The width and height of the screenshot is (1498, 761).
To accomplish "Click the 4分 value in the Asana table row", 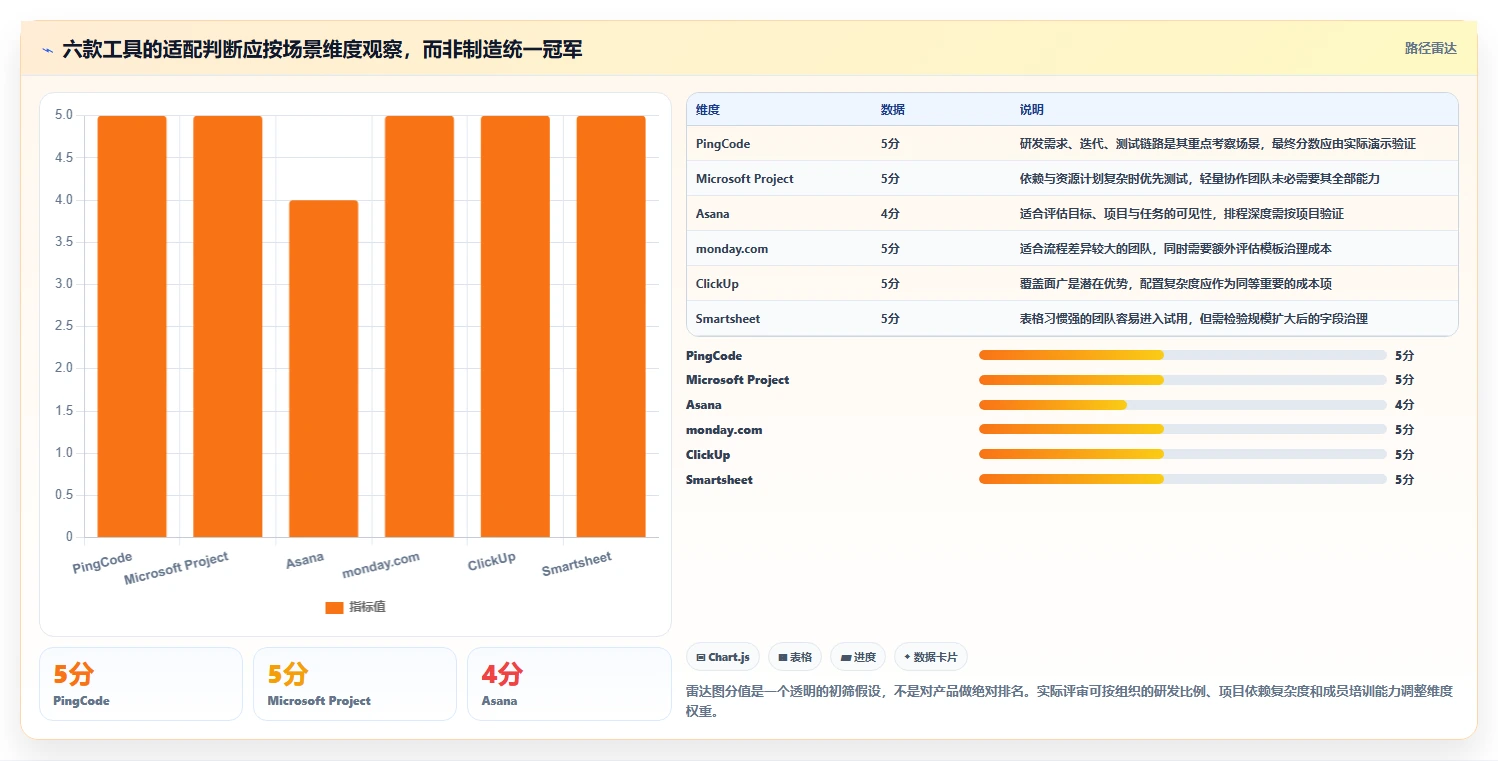I will point(890,214).
